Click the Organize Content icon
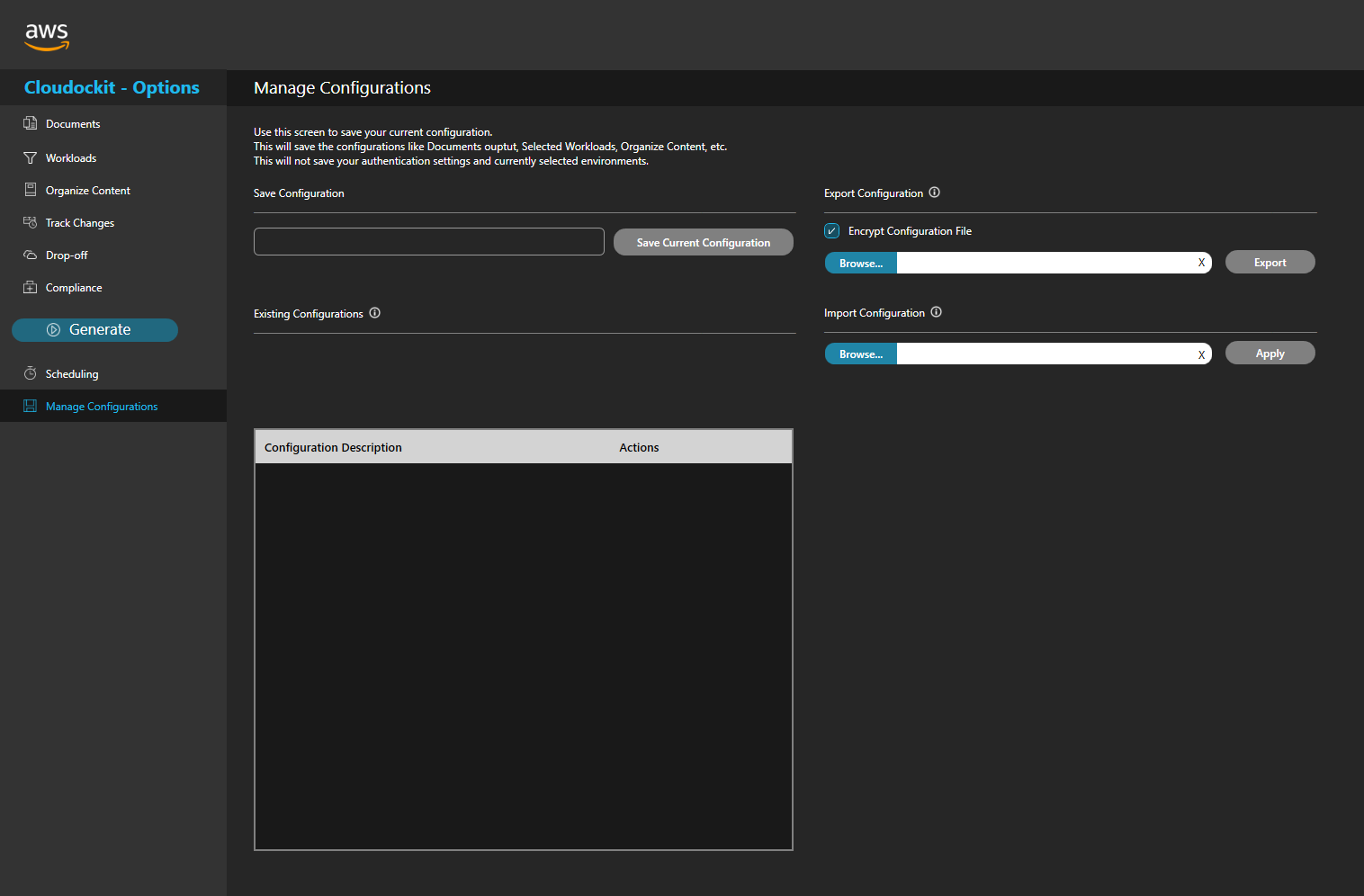 pyautogui.click(x=30, y=190)
